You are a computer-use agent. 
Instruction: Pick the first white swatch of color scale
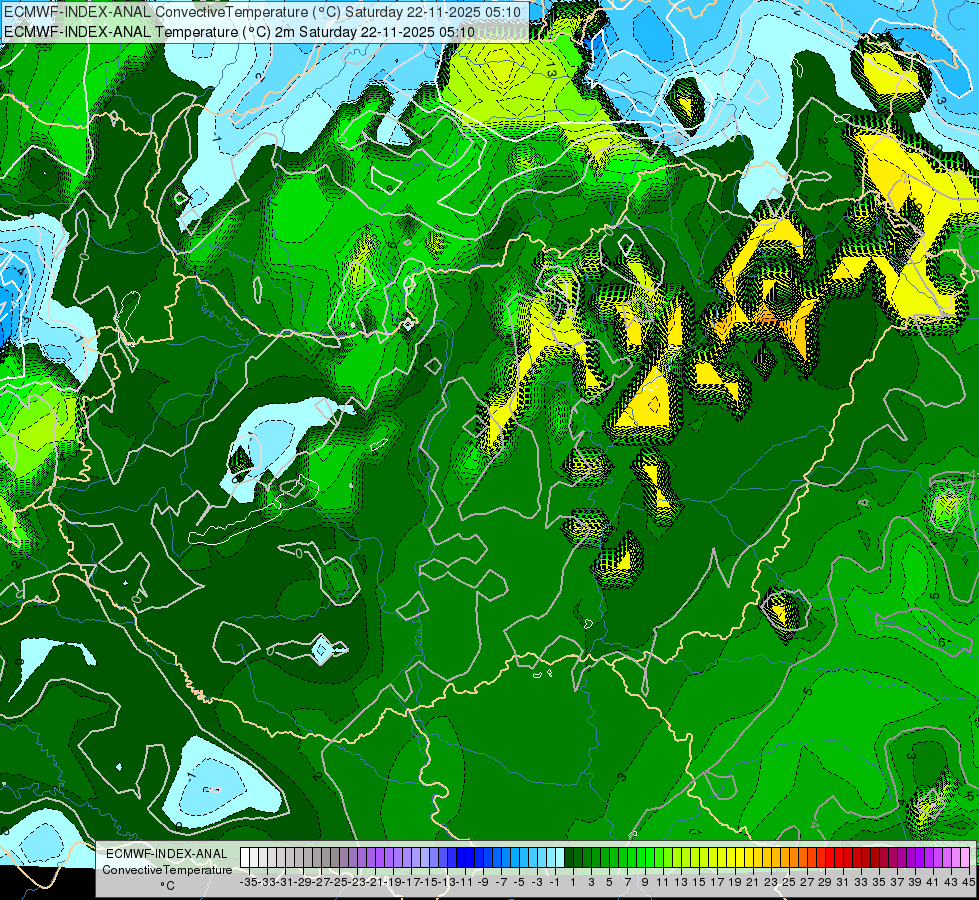[245, 858]
